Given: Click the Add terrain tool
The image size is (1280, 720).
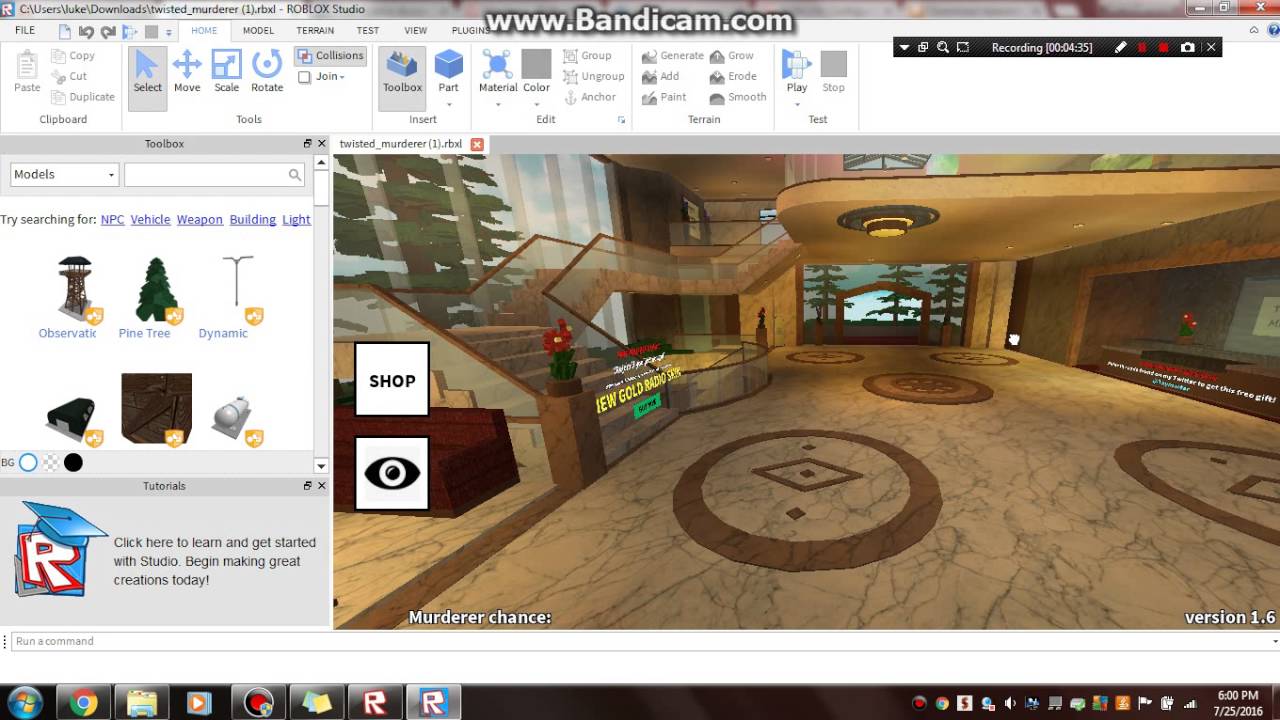Looking at the screenshot, I should (661, 76).
